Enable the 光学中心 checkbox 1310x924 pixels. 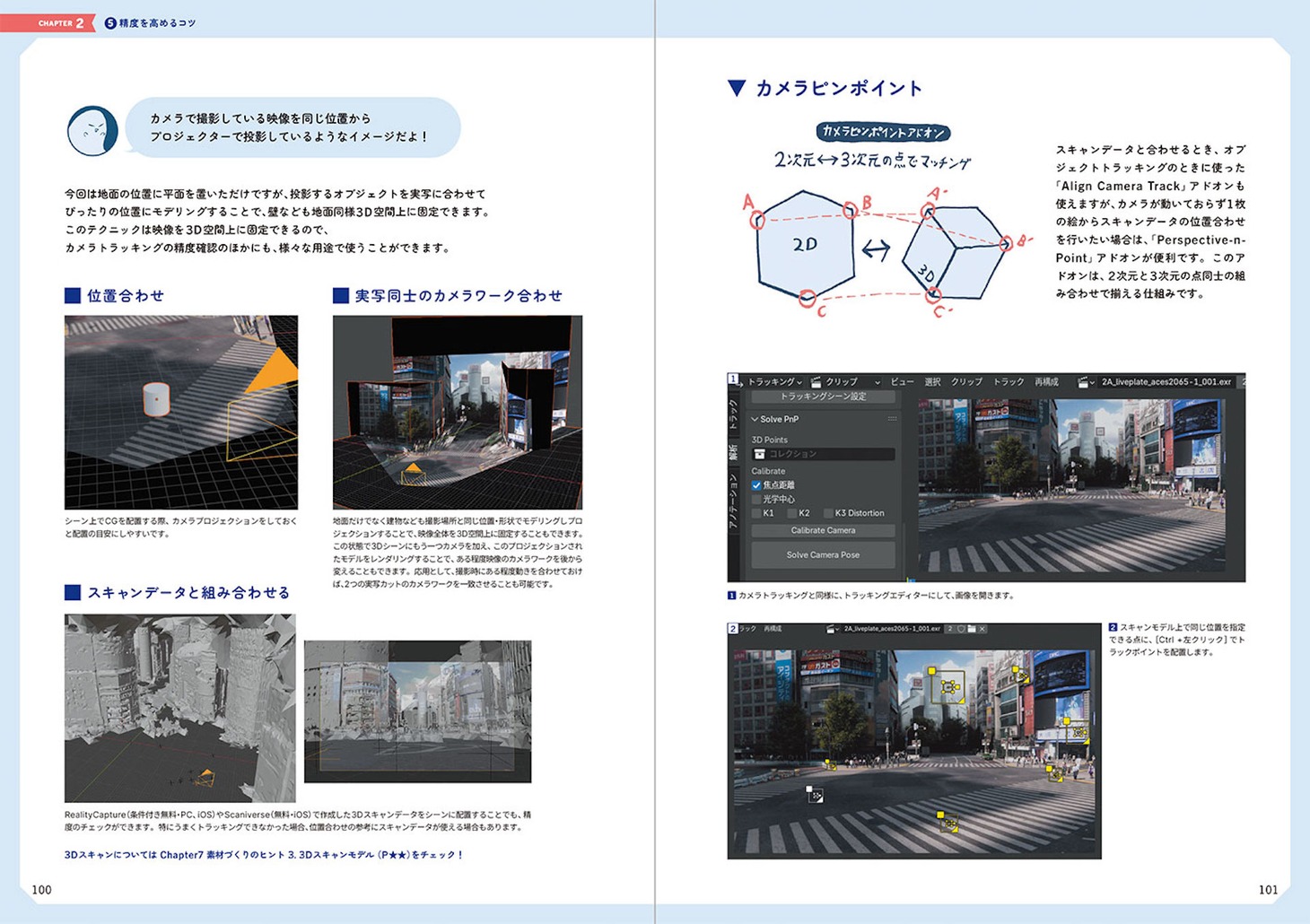(756, 500)
